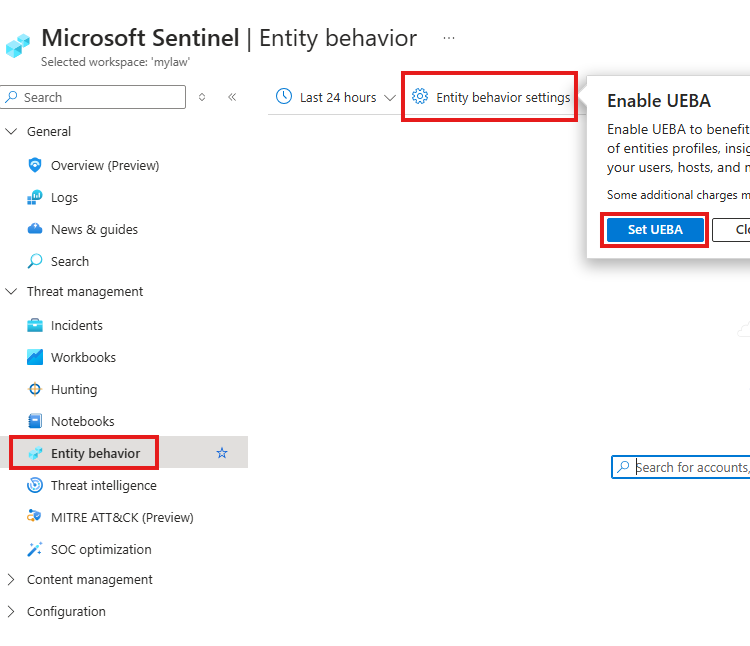Click the Set UEBA button

pyautogui.click(x=655, y=229)
